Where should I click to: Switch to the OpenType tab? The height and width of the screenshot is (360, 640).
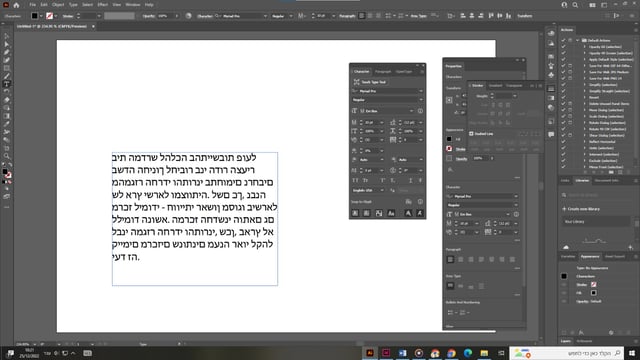[404, 71]
